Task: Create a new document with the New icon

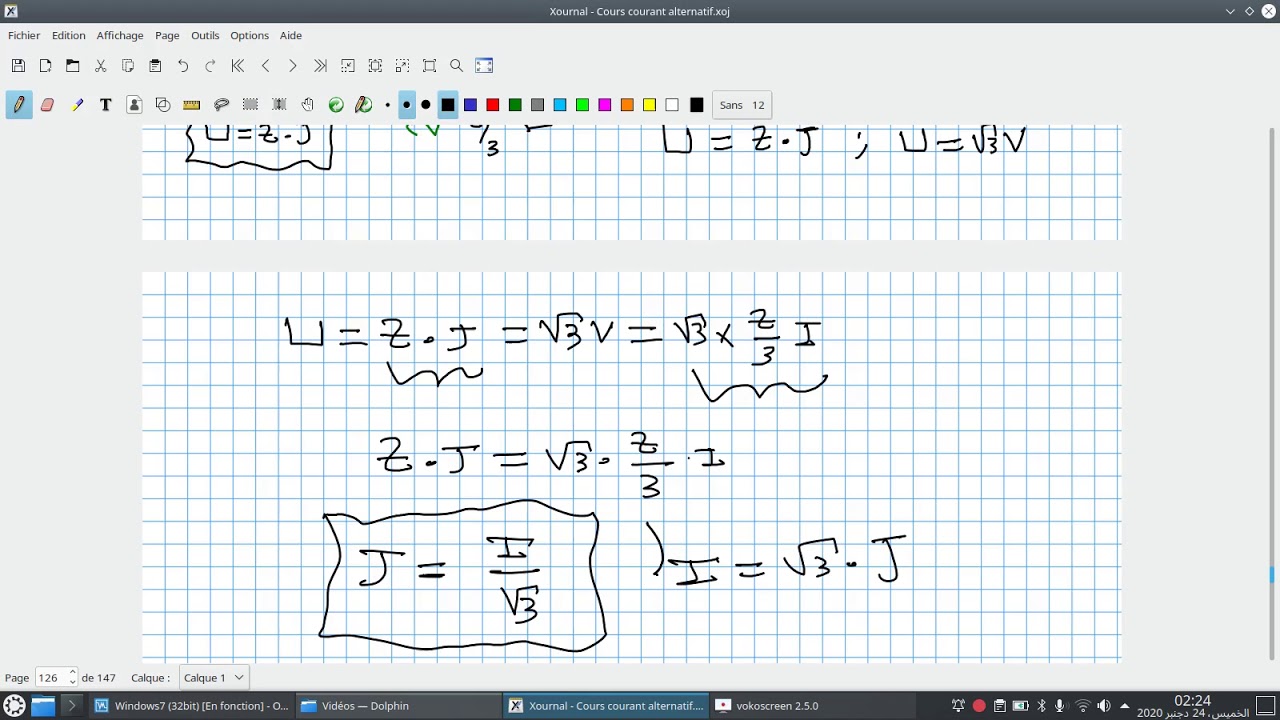Action: pos(45,66)
